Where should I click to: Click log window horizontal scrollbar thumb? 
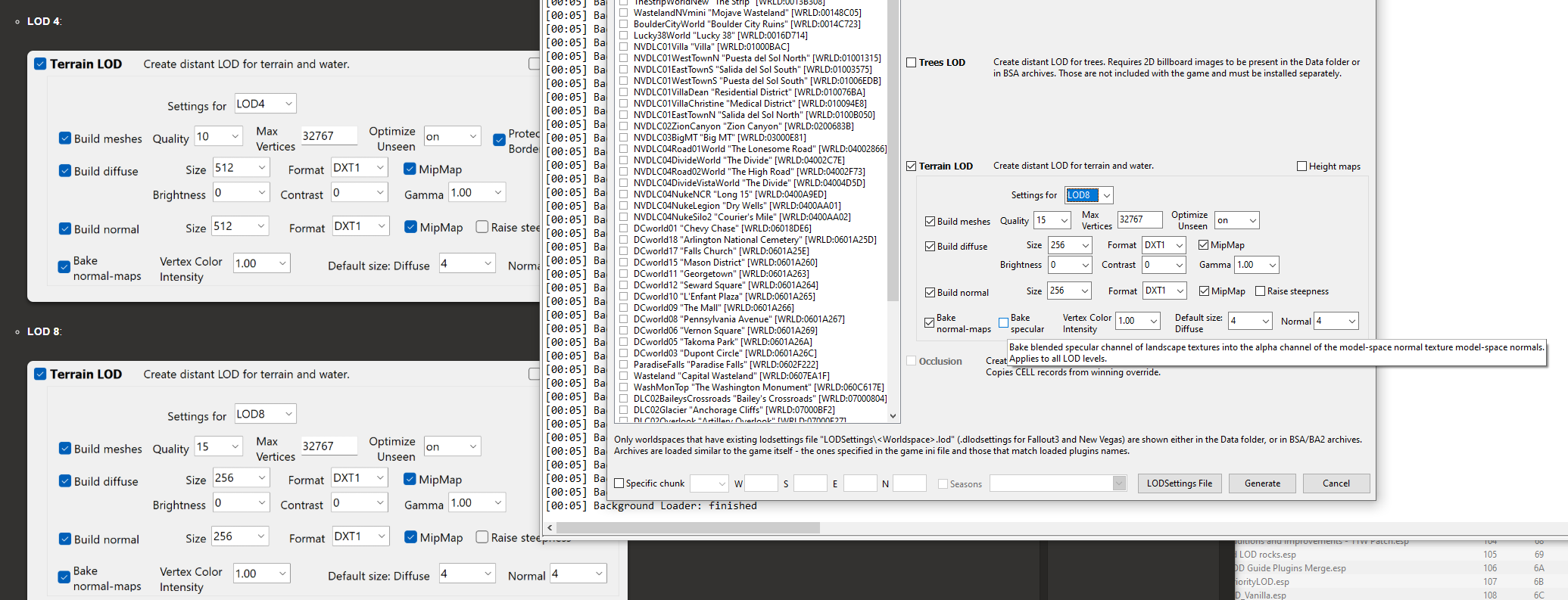coord(687,527)
